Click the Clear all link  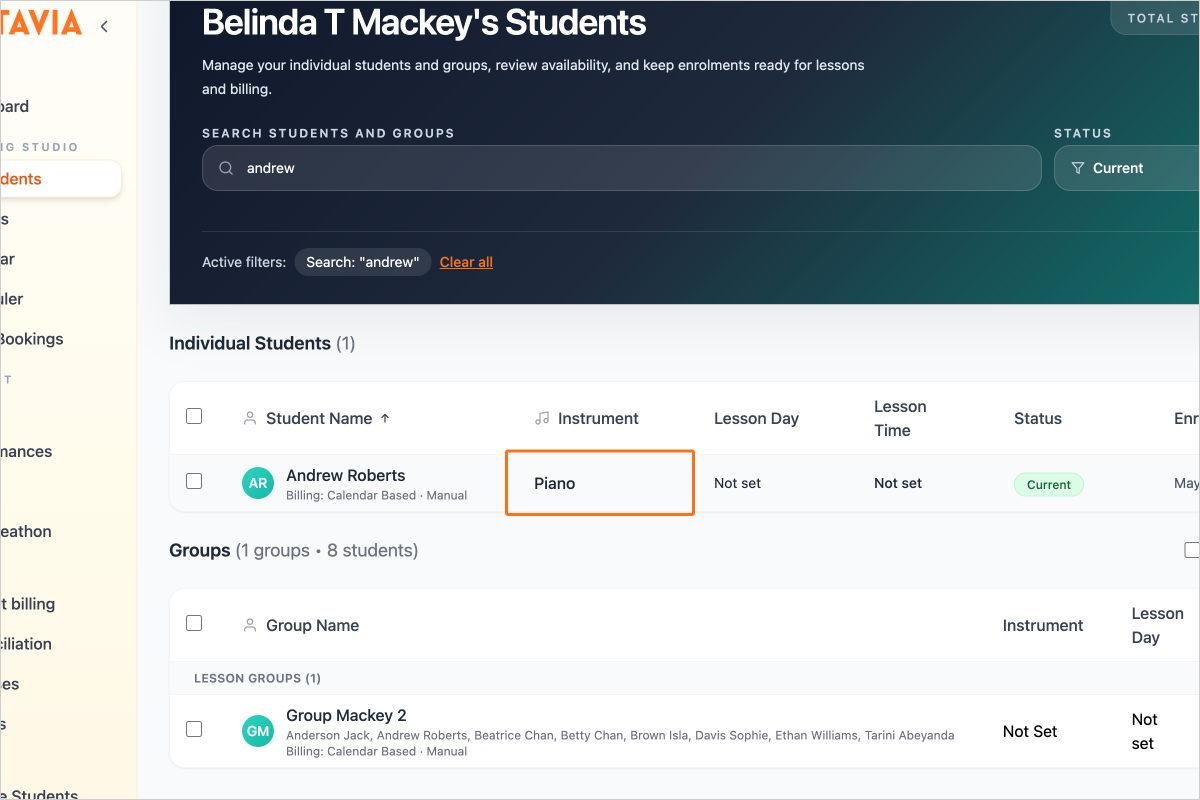coord(466,262)
